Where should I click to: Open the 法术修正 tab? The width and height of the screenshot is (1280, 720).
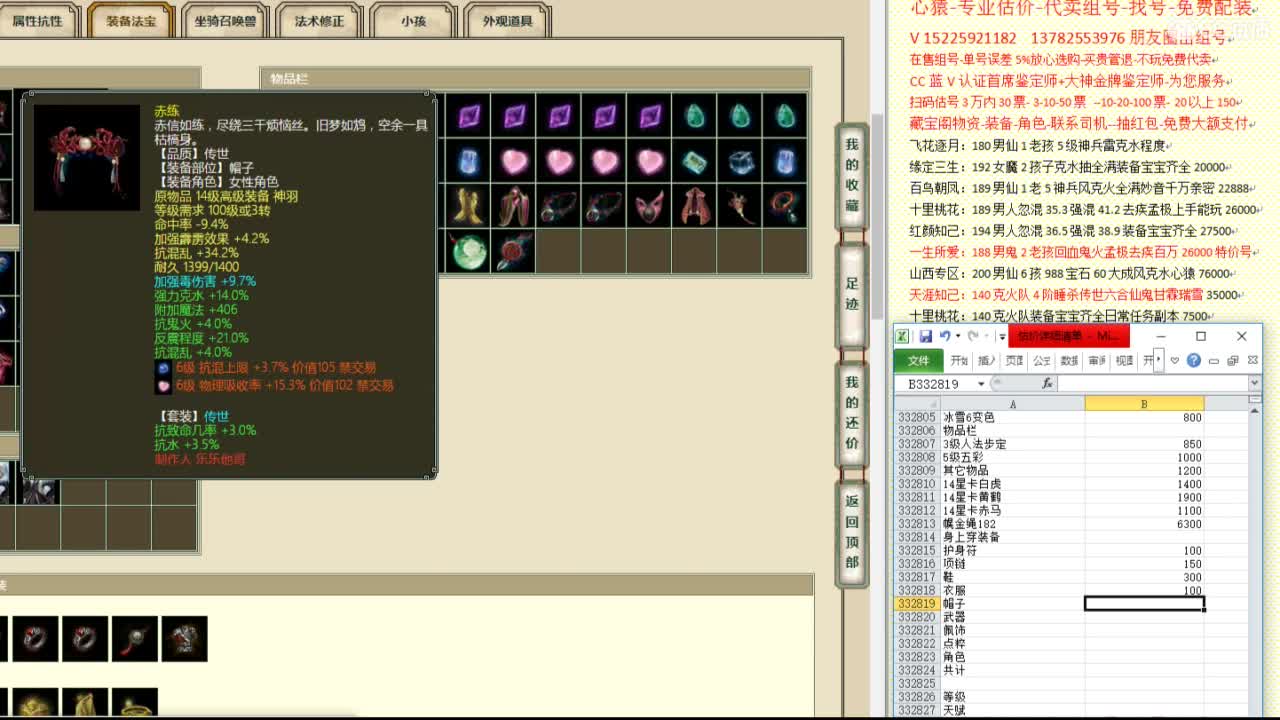click(318, 21)
